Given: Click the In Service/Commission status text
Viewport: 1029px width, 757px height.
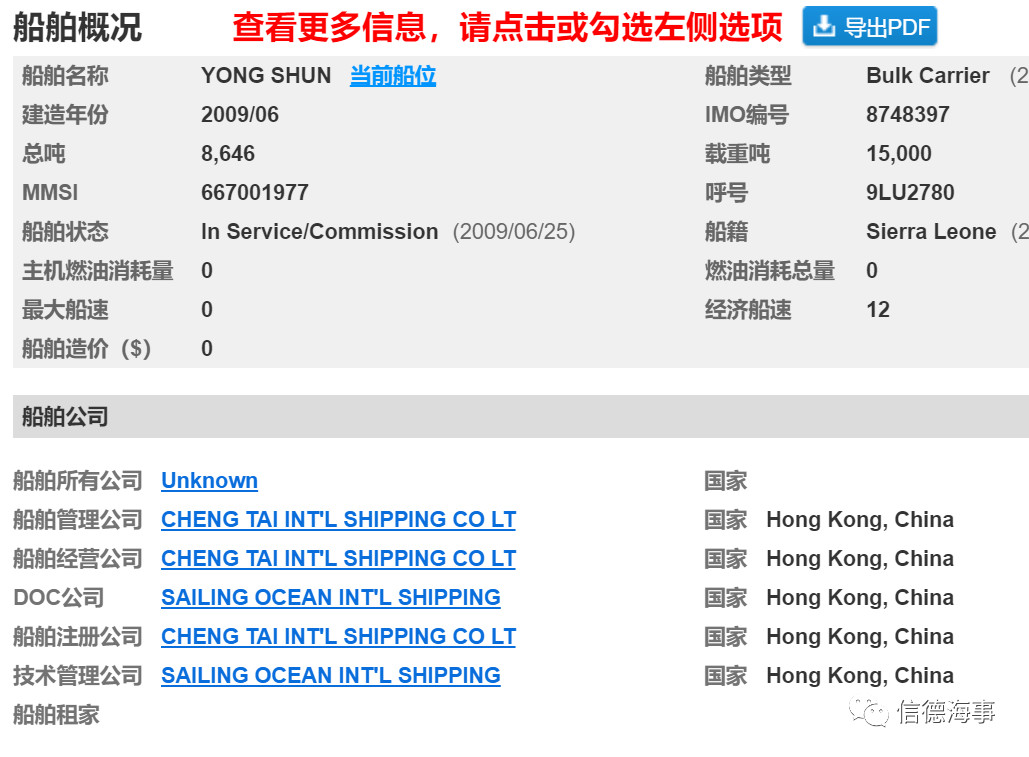Looking at the screenshot, I should [x=319, y=232].
